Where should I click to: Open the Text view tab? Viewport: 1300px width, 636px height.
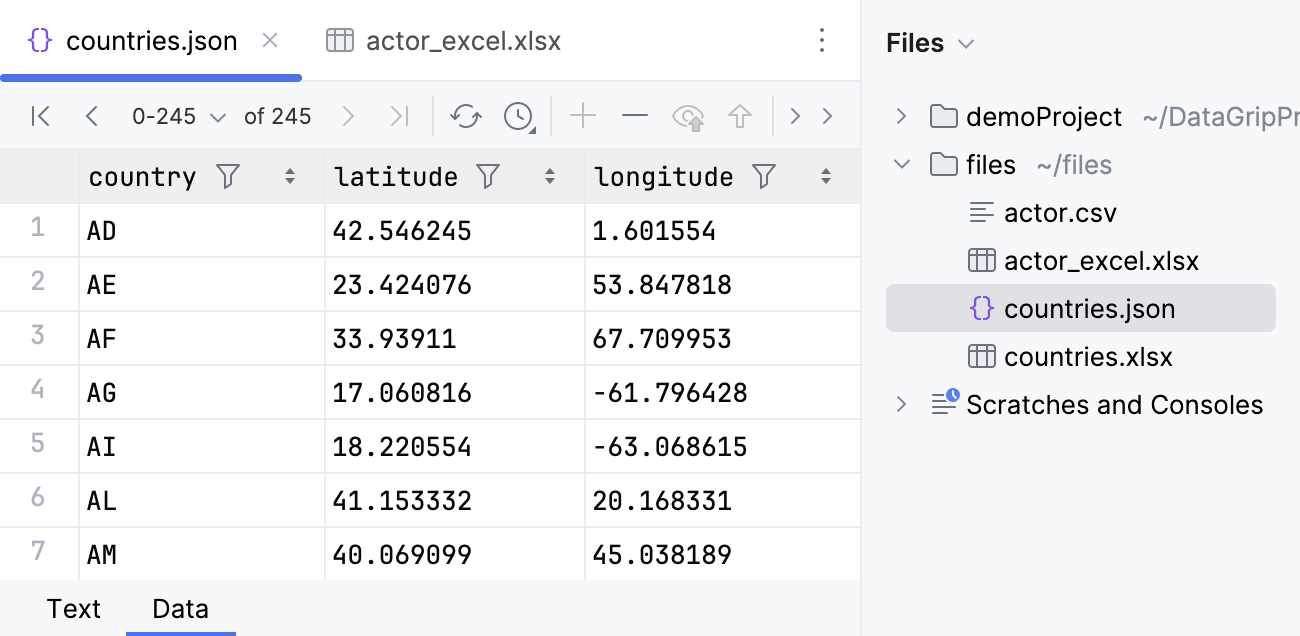pyautogui.click(x=74, y=608)
